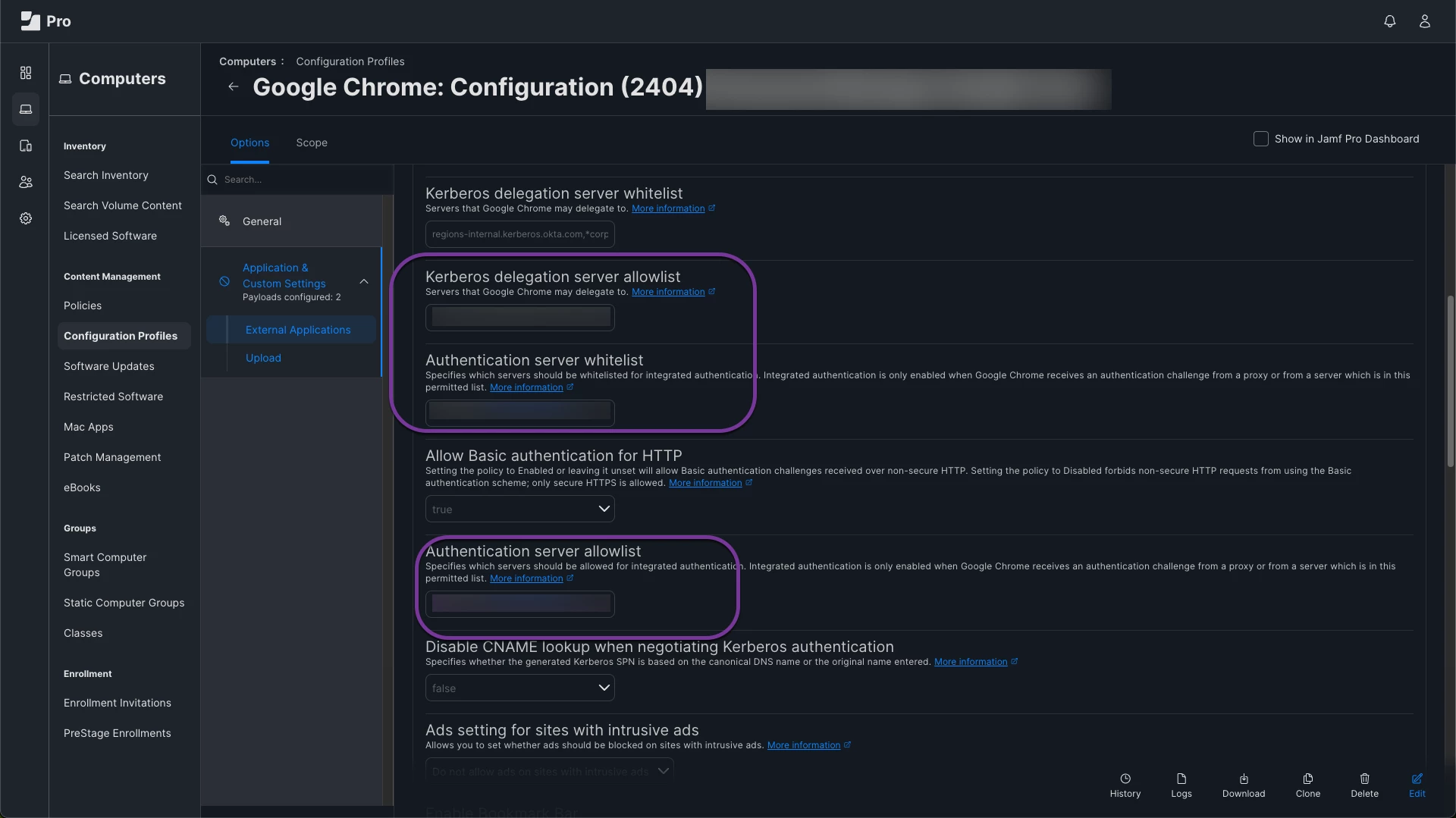Click external link icon after Kerberos whitelist More information
This screenshot has height=818, width=1456.
coord(711,208)
